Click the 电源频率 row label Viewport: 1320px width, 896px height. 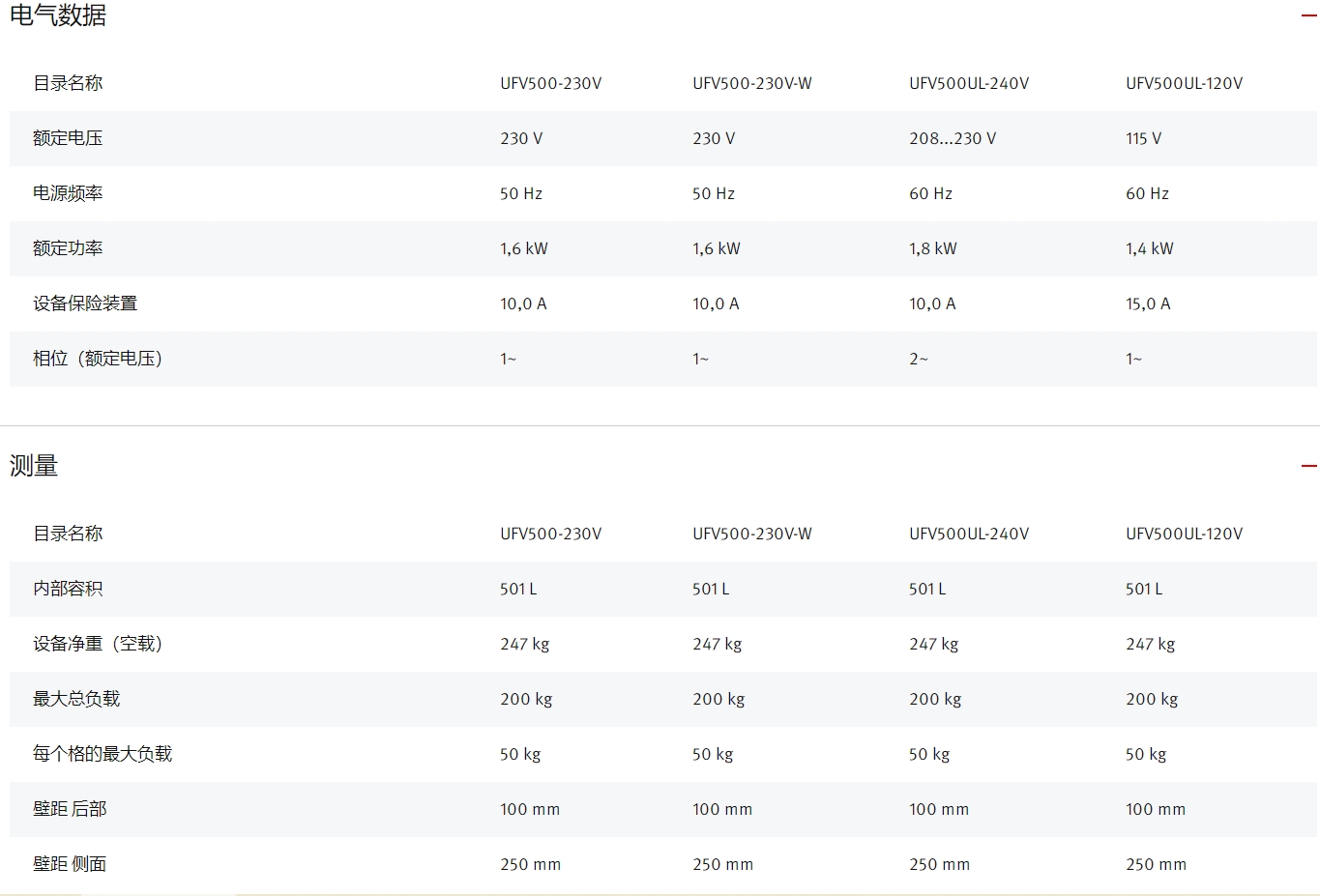point(68,193)
